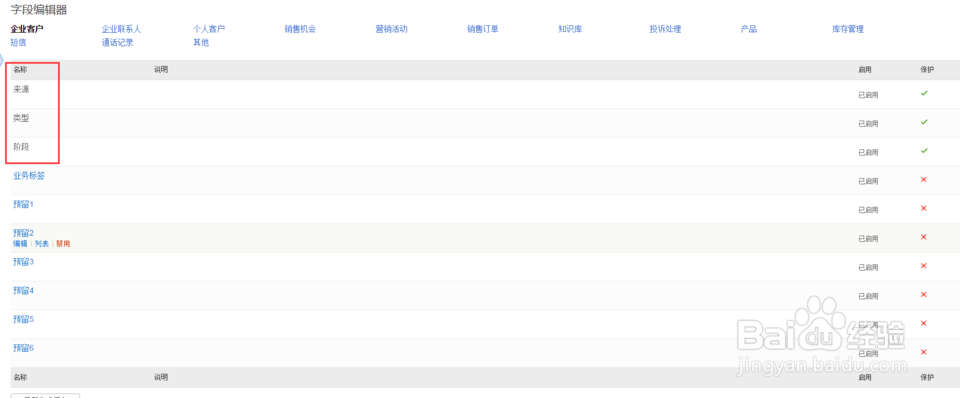
Task: Click the red X in the 预留2 row
Action: click(x=924, y=237)
